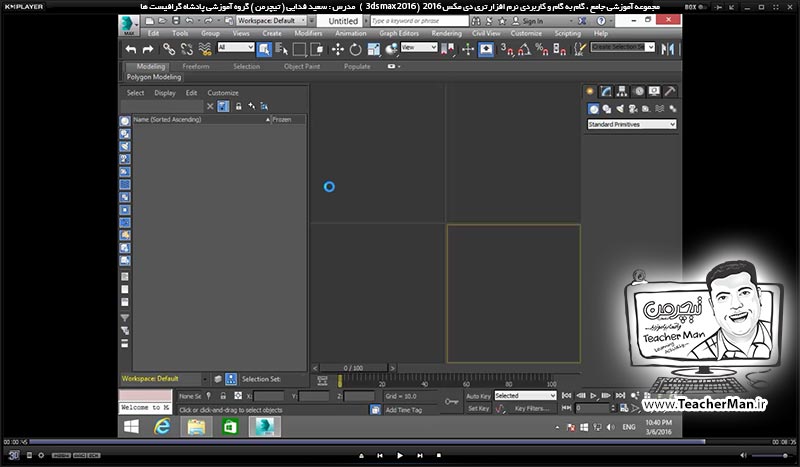
Task: Toggle Angle Snap
Action: click(524, 49)
